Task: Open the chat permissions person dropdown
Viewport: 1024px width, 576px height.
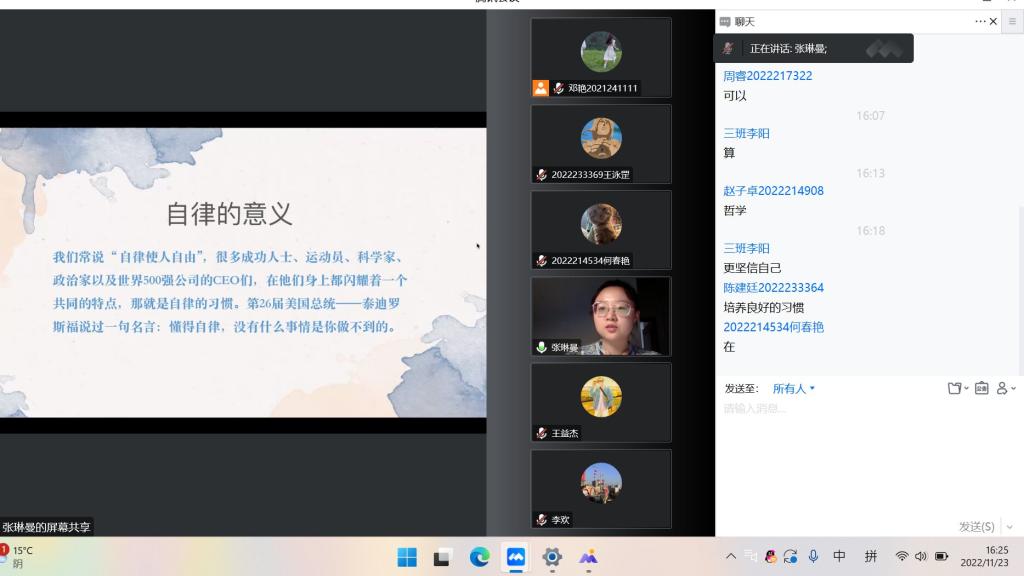Action: pos(1005,388)
